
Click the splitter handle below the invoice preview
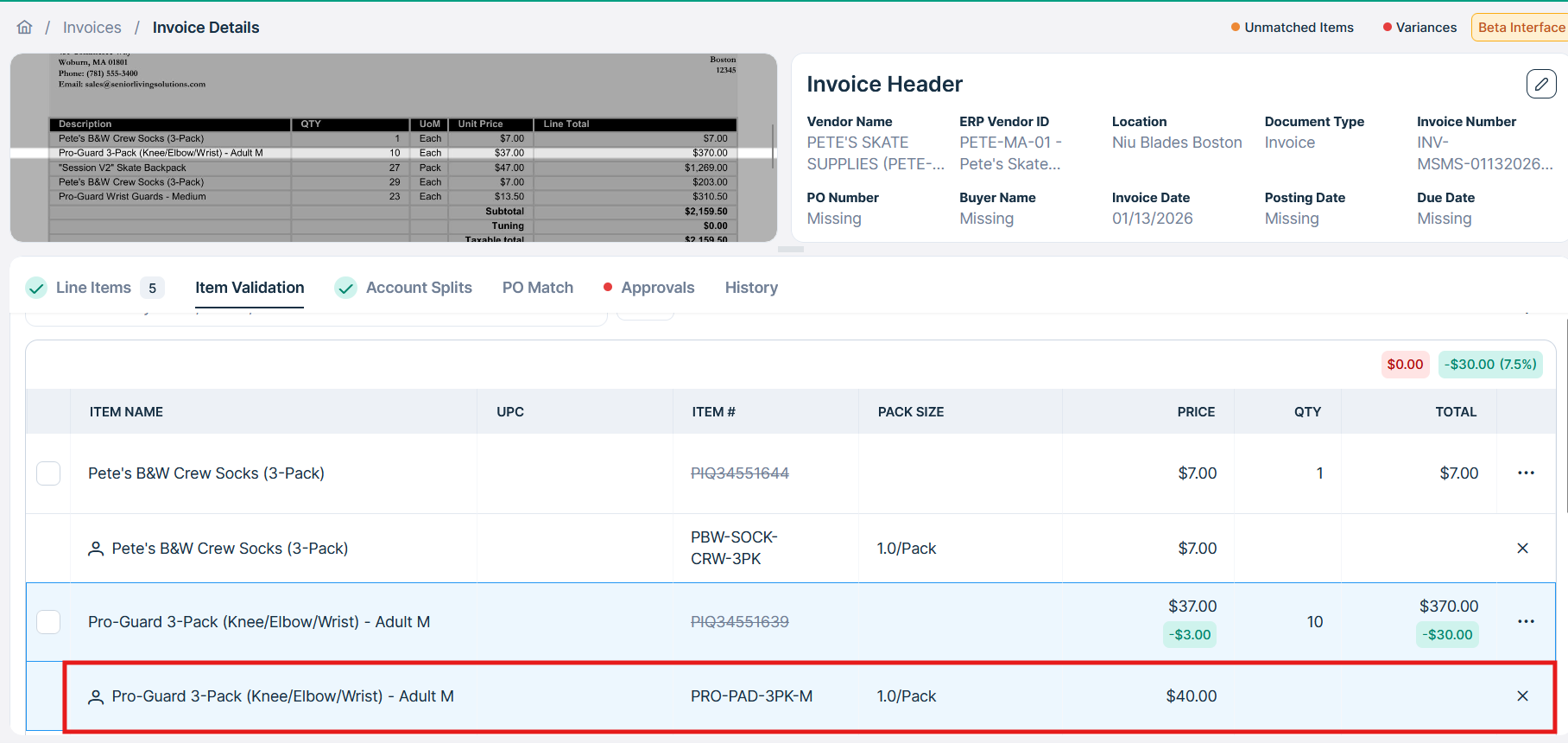(x=791, y=249)
